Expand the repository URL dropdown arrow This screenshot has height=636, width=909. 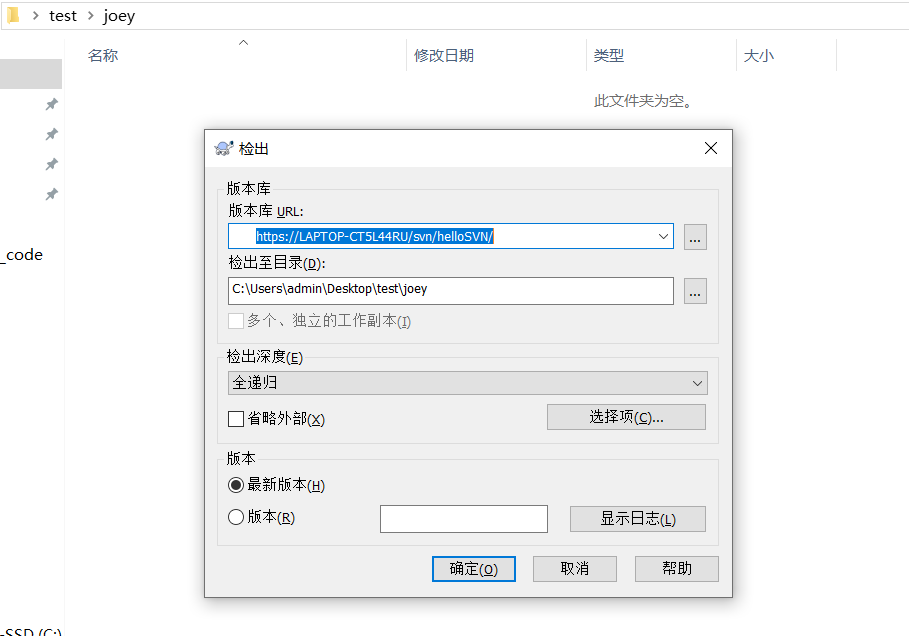tap(663, 237)
